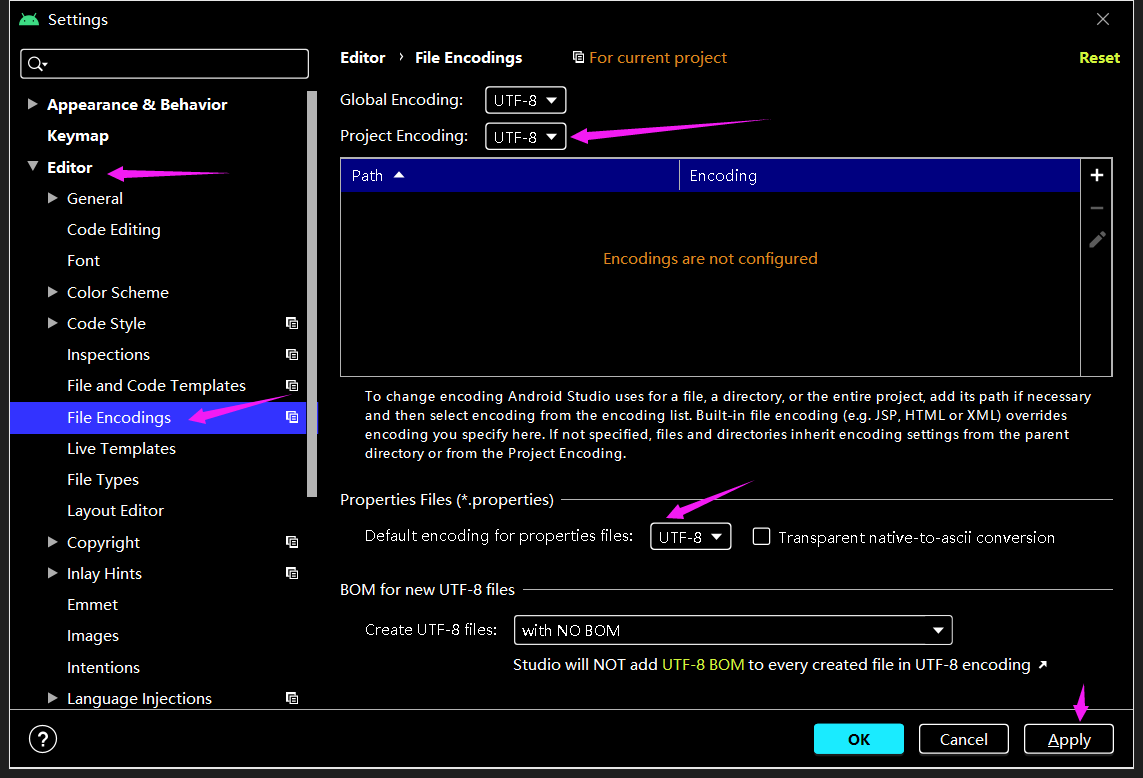The height and width of the screenshot is (778, 1143).
Task: Click the settings search field
Action: [x=164, y=64]
